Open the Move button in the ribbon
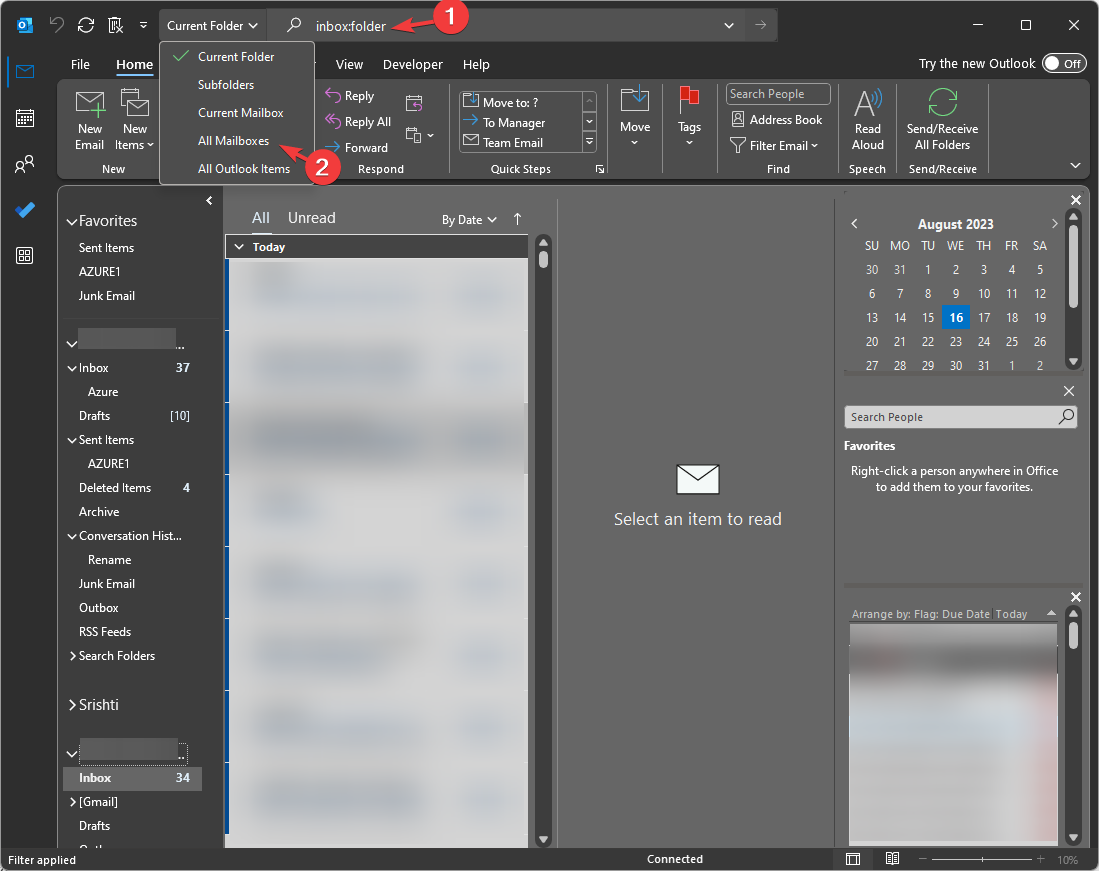This screenshot has height=871, width=1099. (635, 116)
